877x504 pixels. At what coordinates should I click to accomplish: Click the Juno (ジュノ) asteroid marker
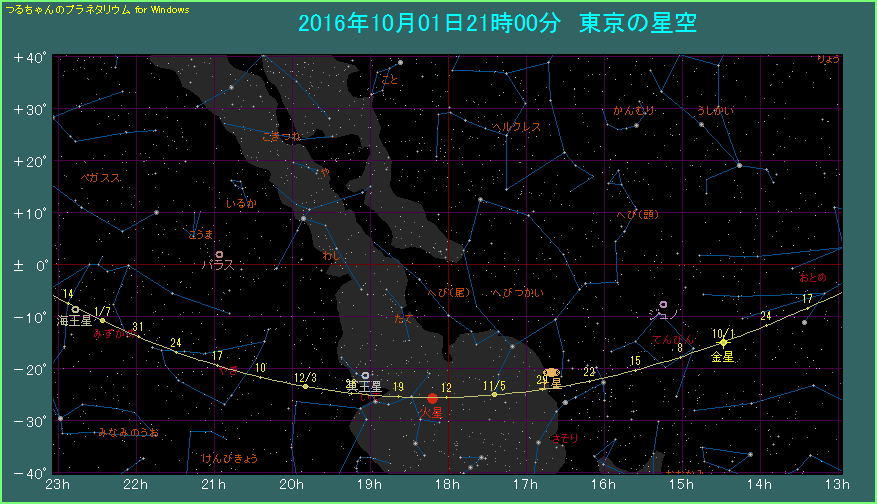pyautogui.click(x=663, y=304)
